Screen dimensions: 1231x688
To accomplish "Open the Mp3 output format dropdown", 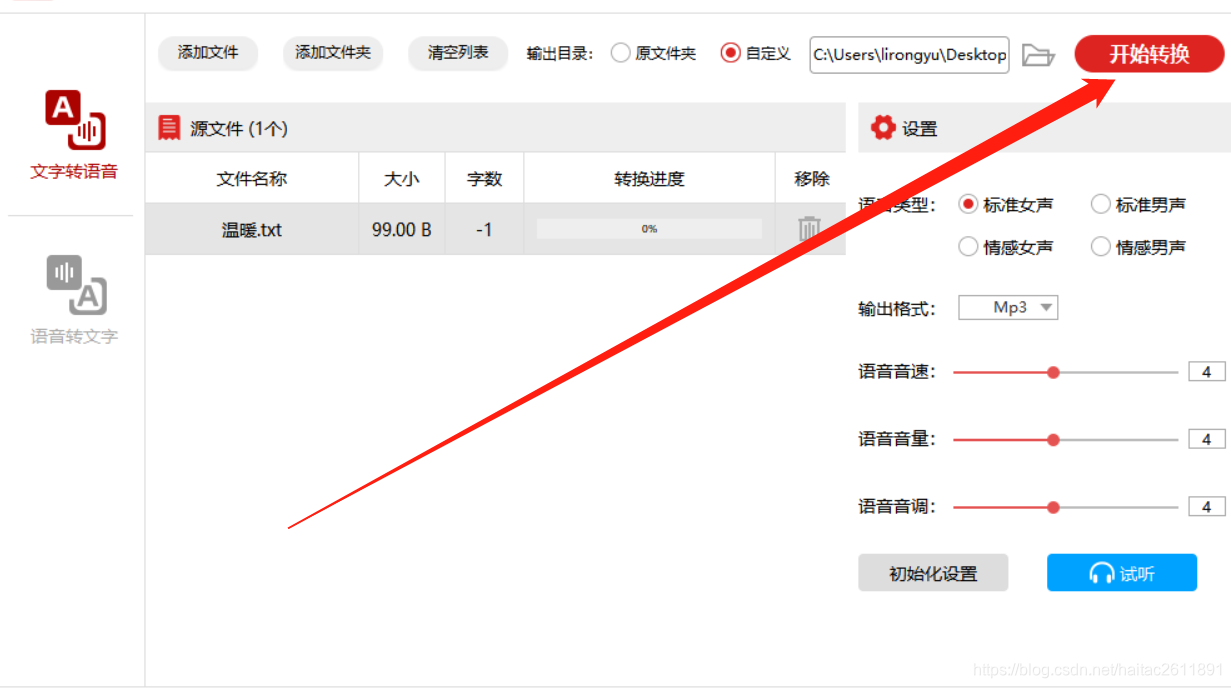I will tap(1008, 308).
